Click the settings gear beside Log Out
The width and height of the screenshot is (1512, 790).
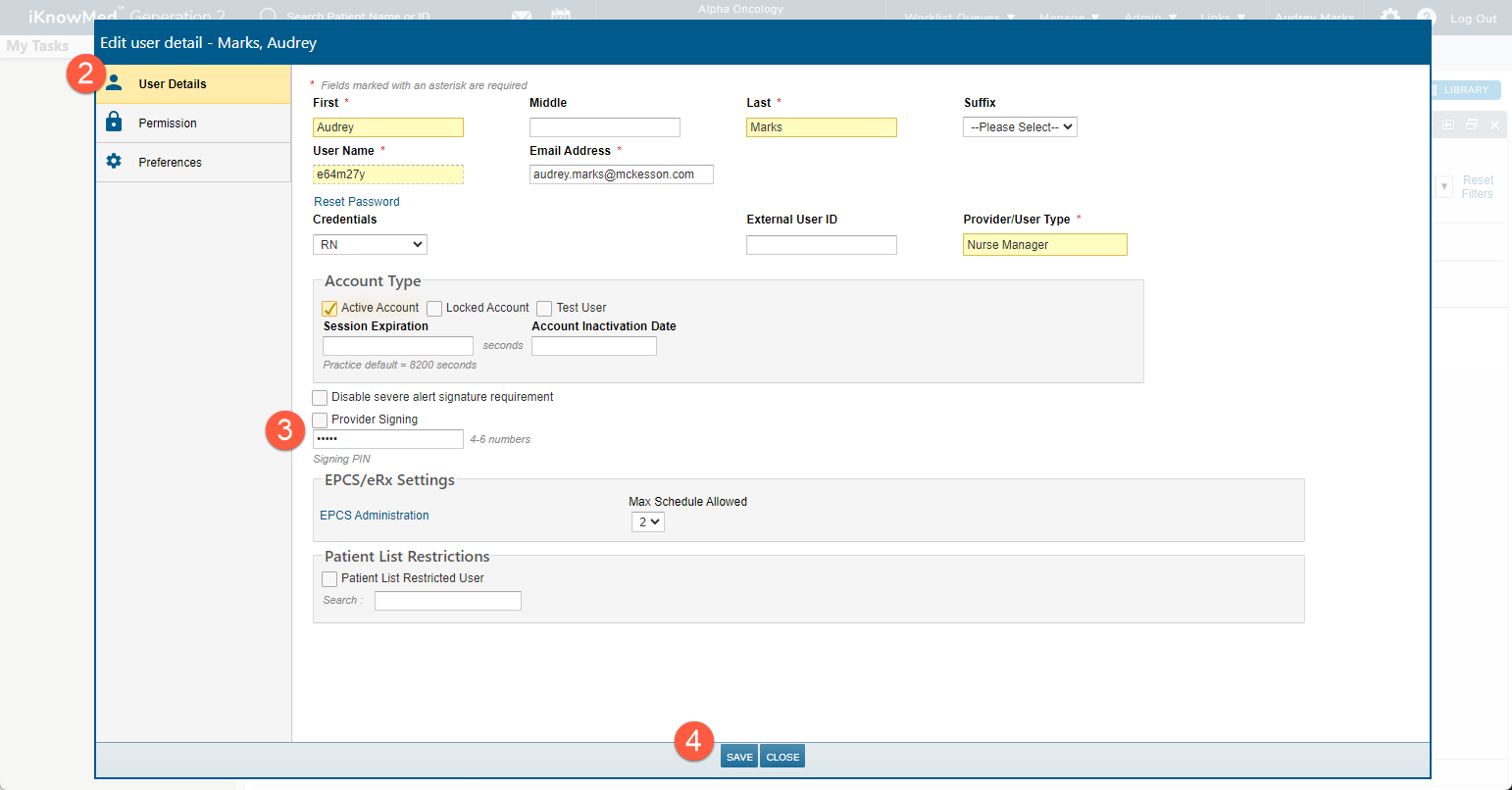[x=1390, y=17]
